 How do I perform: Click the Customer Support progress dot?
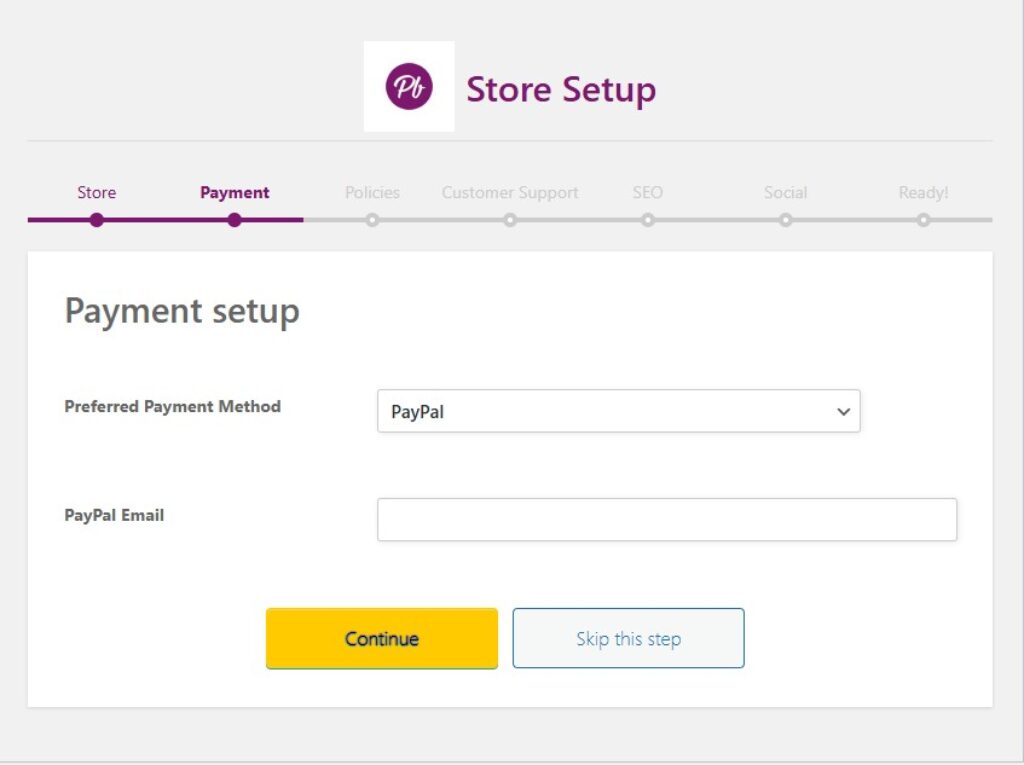[510, 220]
